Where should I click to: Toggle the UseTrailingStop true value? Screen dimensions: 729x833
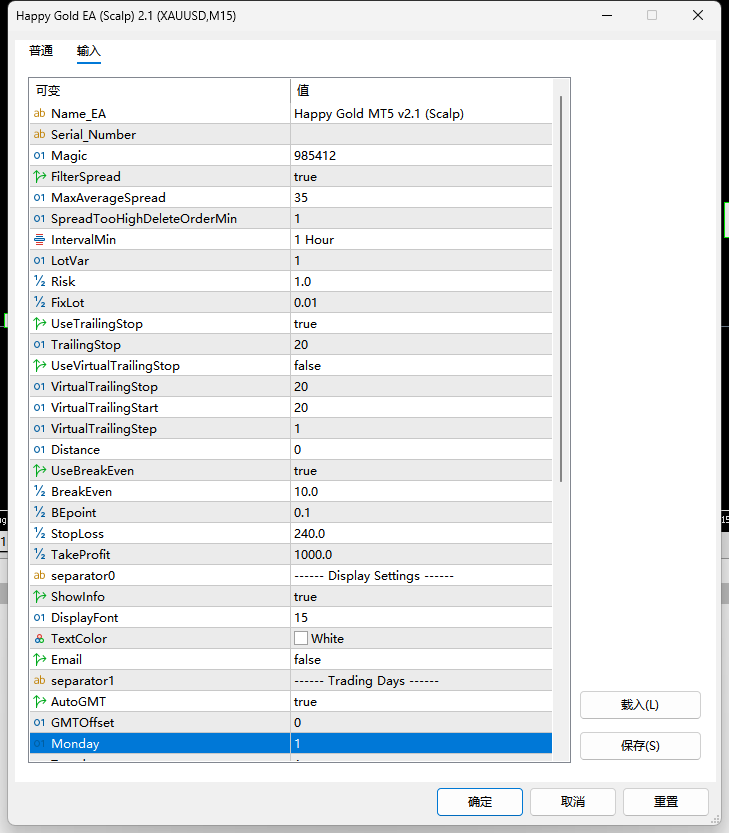tap(421, 324)
